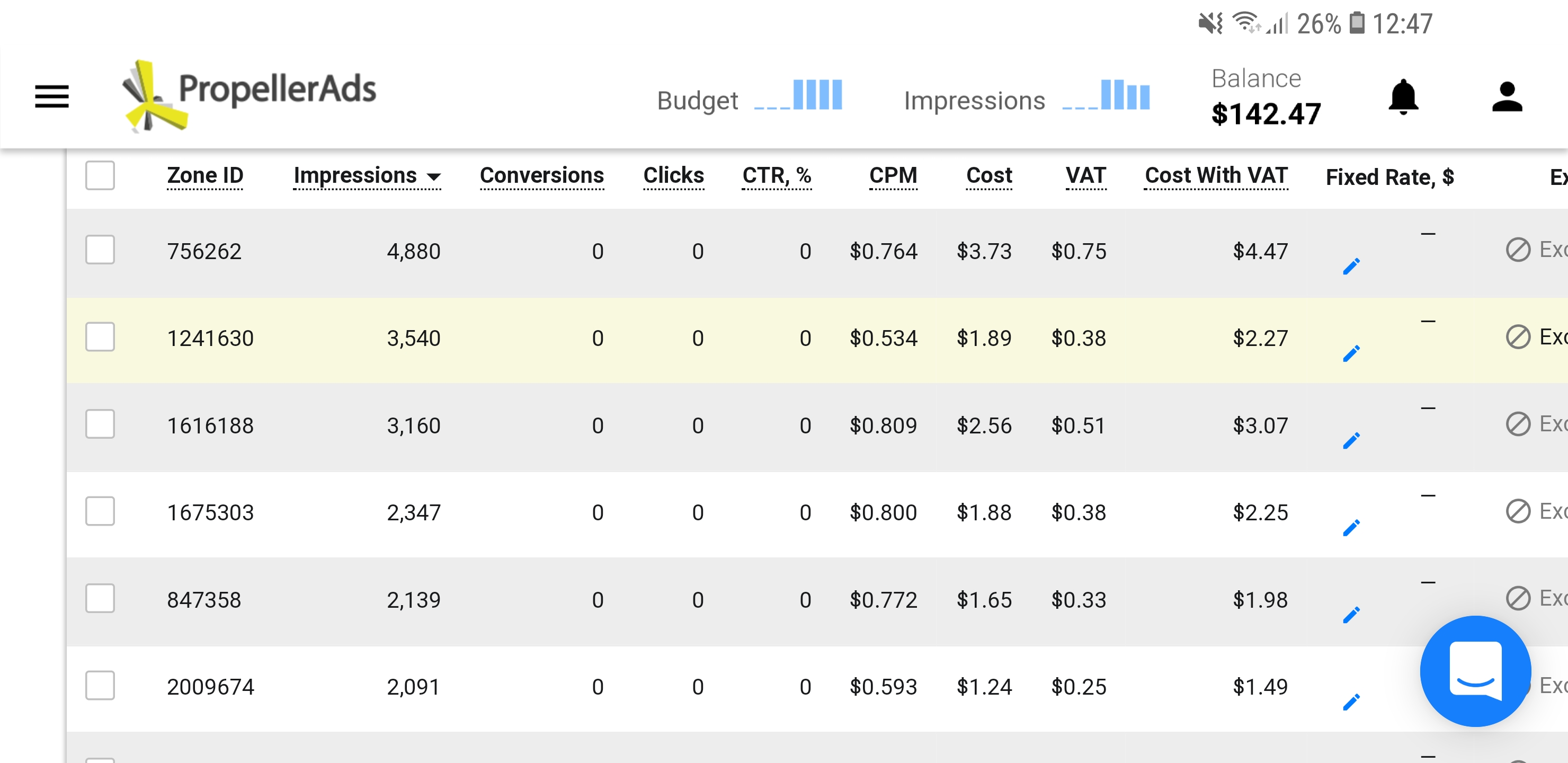Edit fixed rate for zone 1675303
Viewport: 1568px width, 763px height.
coord(1351,528)
